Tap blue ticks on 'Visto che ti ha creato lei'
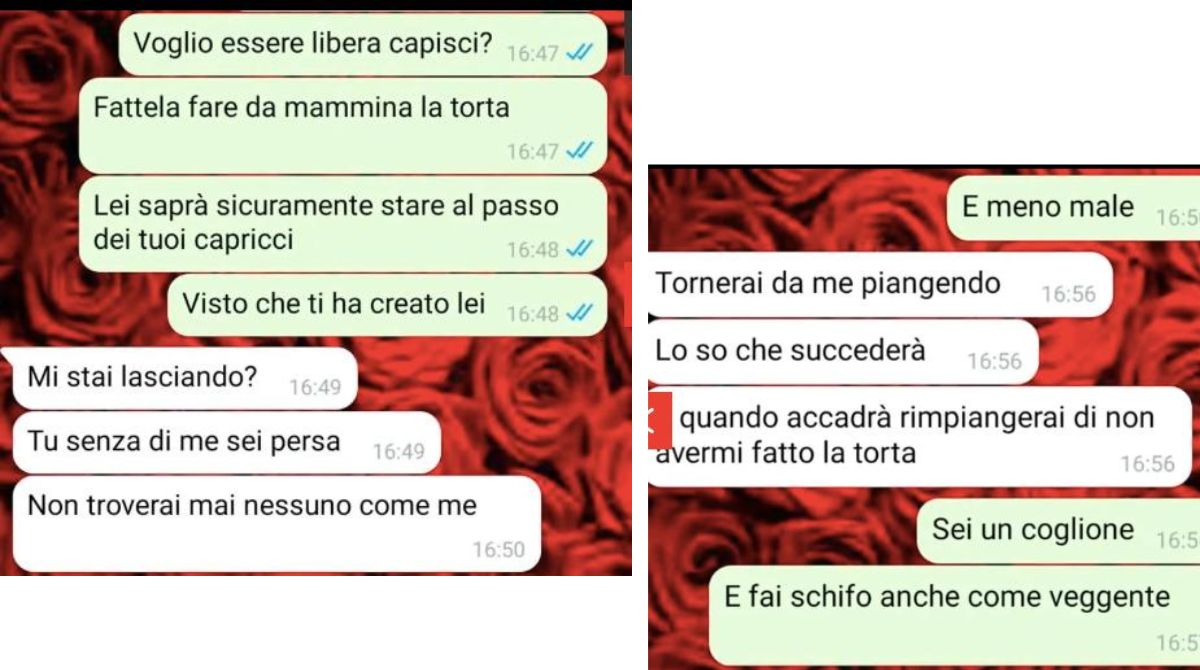This screenshot has height=670, width=1200. coord(580,313)
